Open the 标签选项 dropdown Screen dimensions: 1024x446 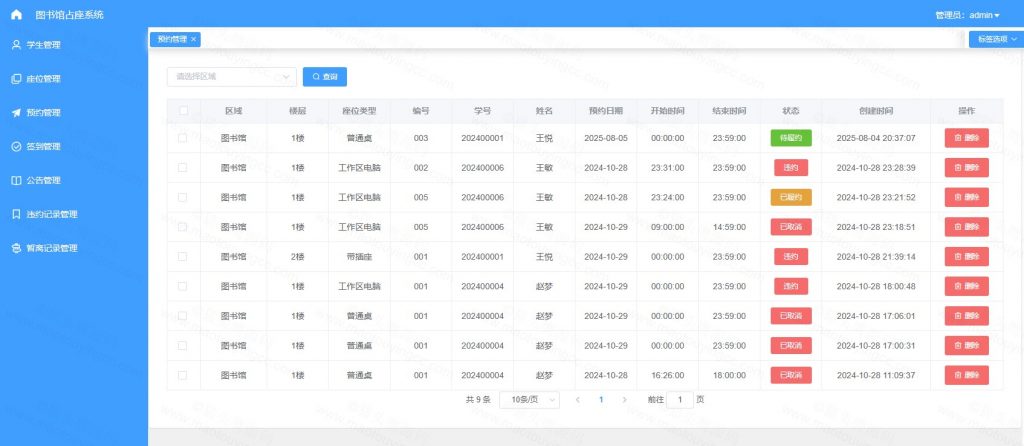997,39
